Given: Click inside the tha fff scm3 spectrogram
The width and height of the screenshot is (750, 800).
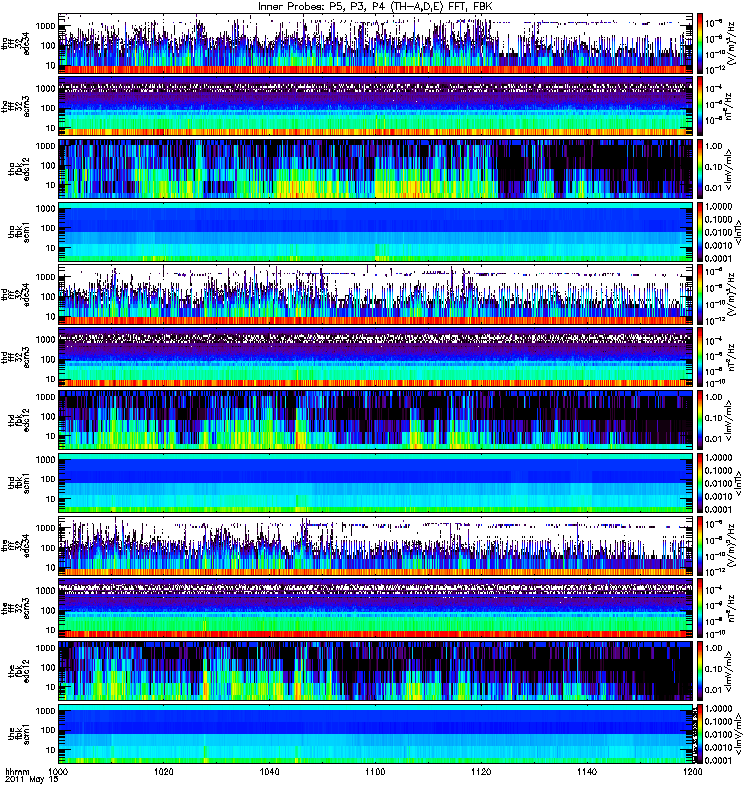Looking at the screenshot, I should (376, 107).
